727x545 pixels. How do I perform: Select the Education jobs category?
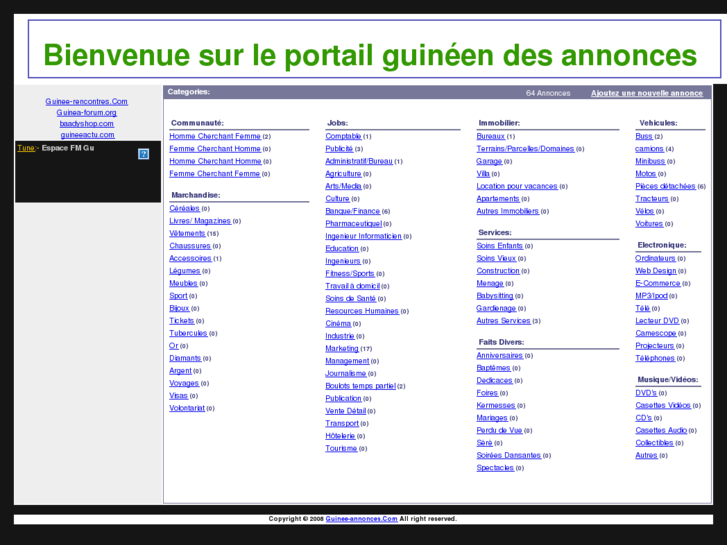342,249
